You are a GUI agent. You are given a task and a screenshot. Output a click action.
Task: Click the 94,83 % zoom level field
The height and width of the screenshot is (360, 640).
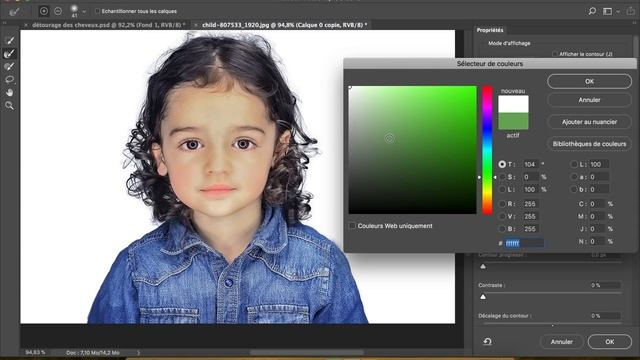coord(36,352)
